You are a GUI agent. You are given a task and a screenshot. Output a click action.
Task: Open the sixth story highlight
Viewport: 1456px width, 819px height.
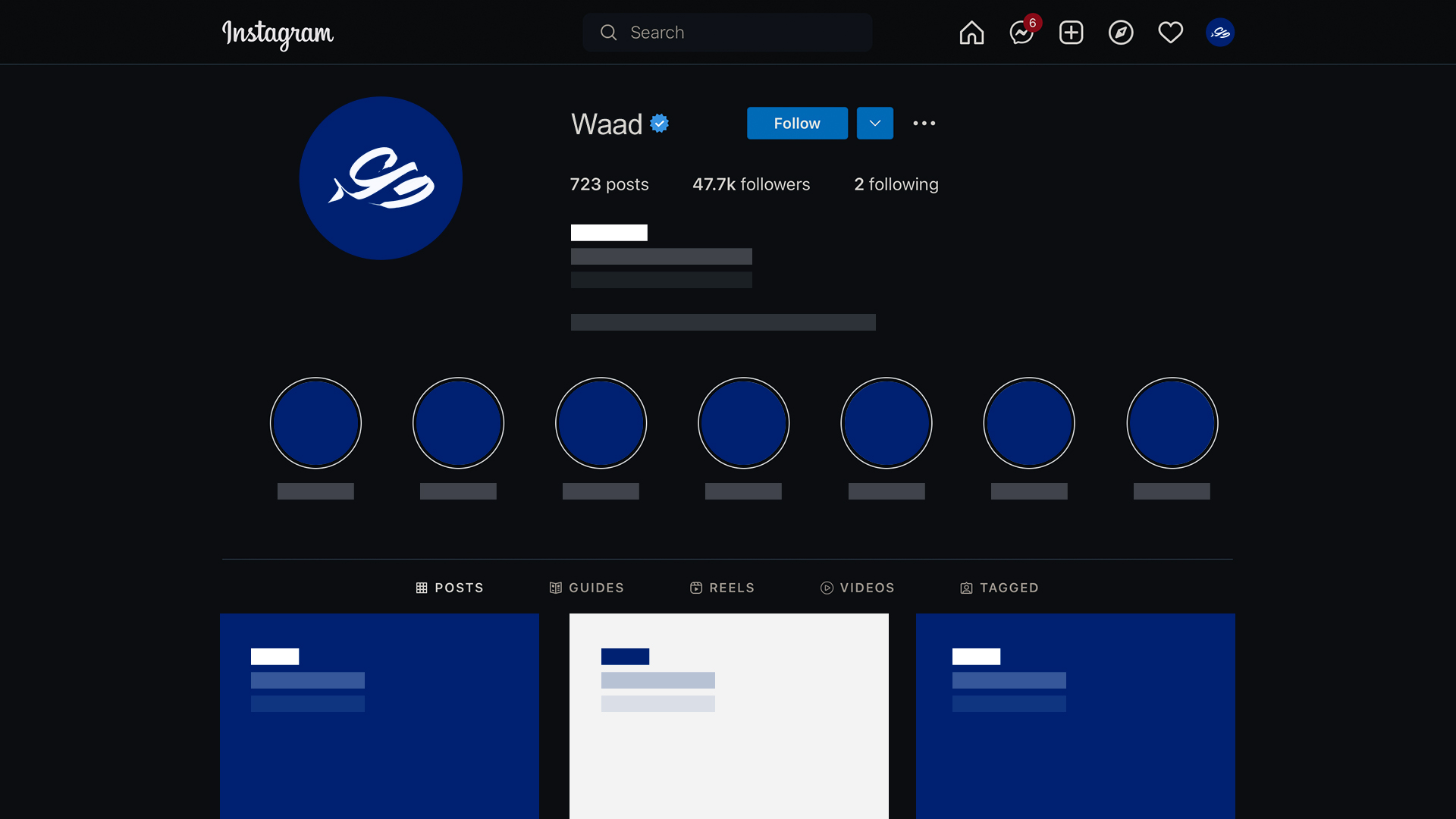coord(1029,423)
